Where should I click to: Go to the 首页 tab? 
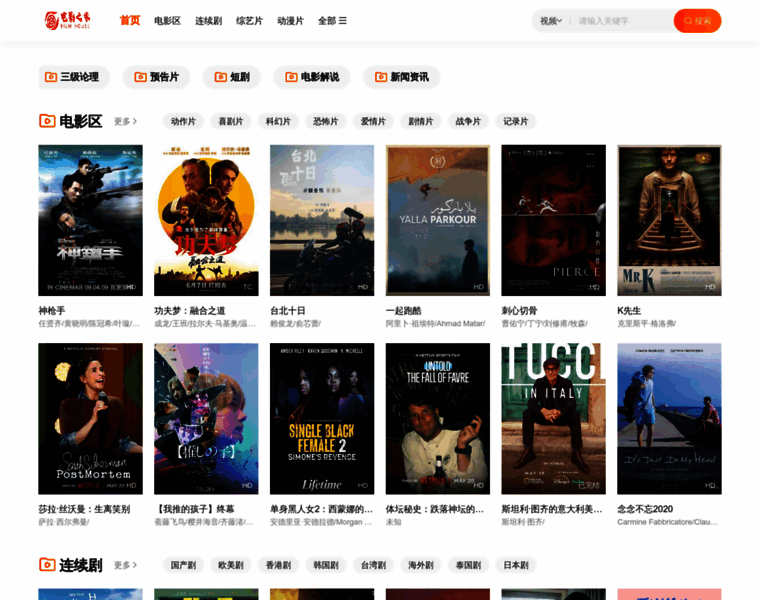130,20
